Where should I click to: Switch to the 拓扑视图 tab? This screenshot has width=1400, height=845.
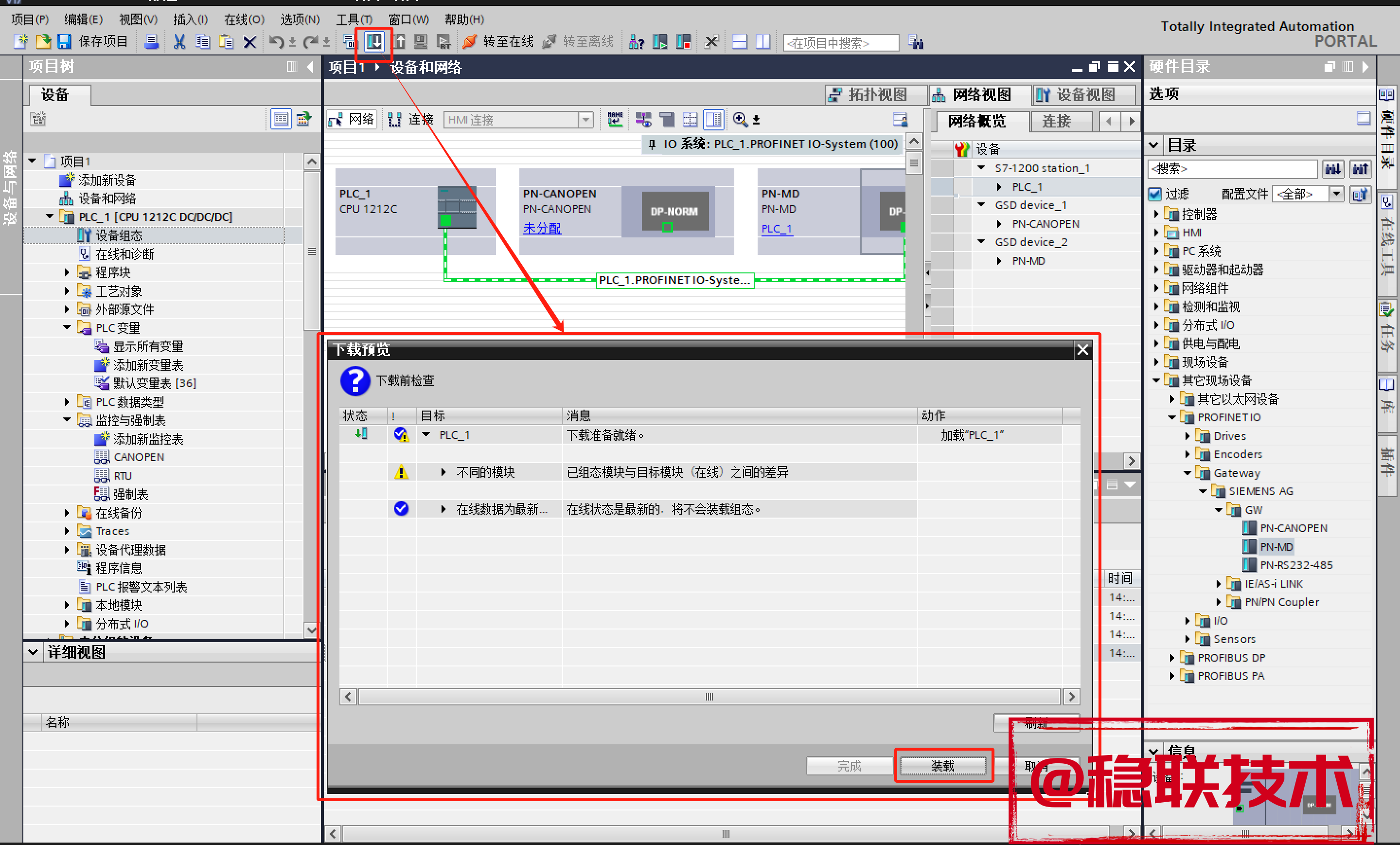point(869,95)
